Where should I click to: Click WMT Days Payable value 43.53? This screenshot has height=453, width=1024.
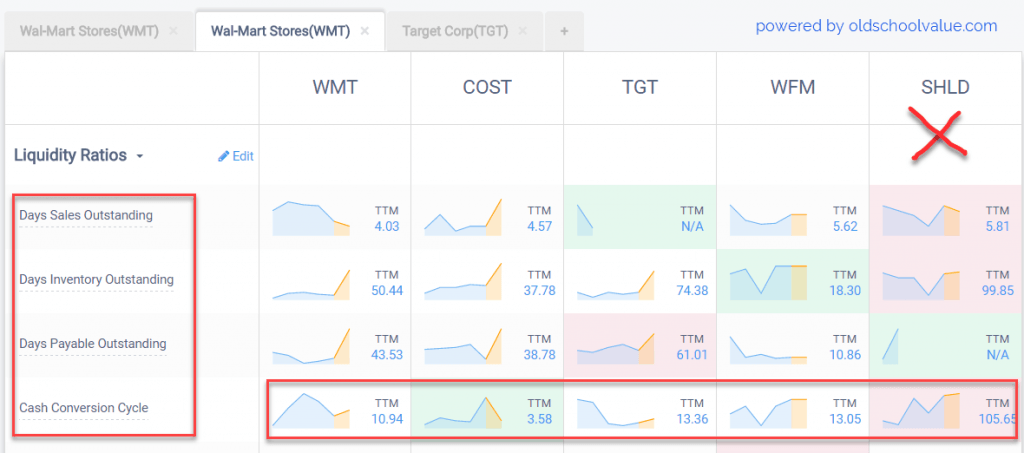(387, 355)
